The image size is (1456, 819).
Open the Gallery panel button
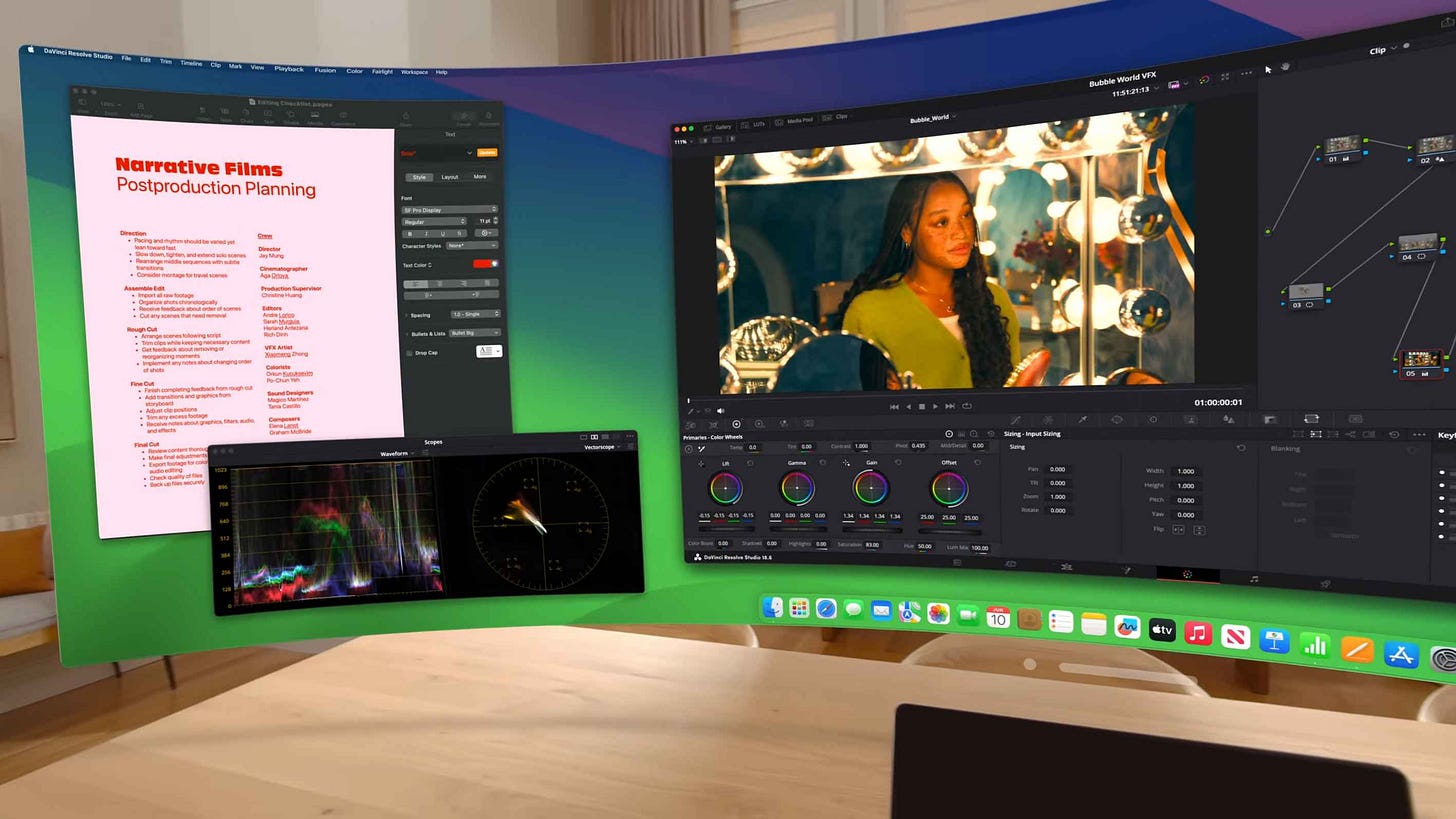click(719, 127)
